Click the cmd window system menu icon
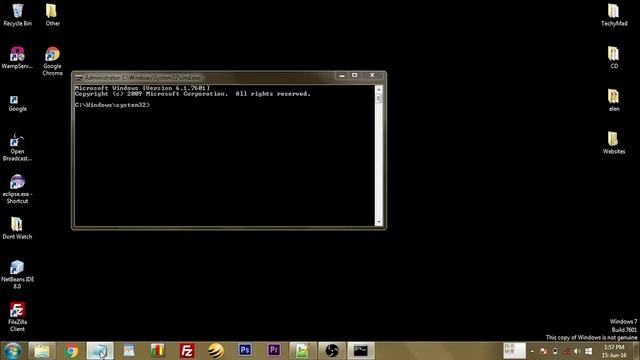640x360 pixels. [x=79, y=78]
